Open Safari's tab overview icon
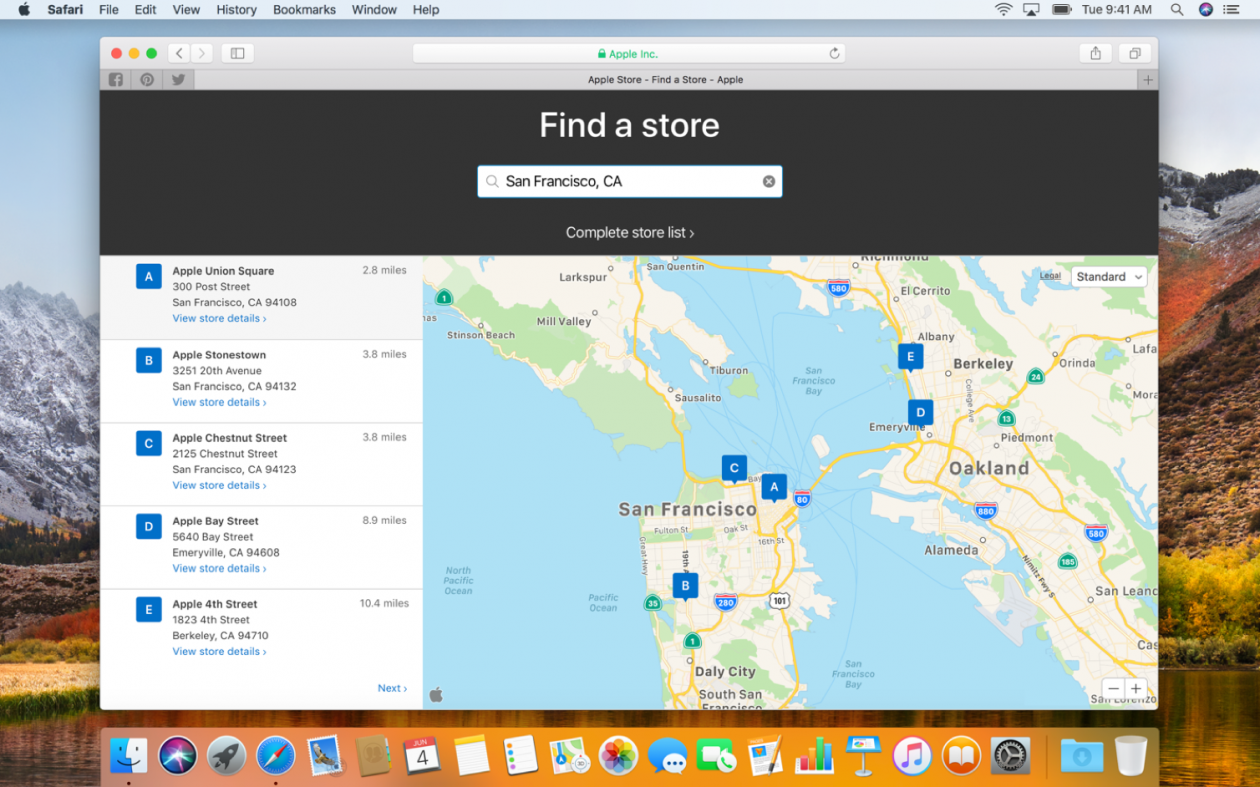The image size is (1260, 787). point(1135,53)
